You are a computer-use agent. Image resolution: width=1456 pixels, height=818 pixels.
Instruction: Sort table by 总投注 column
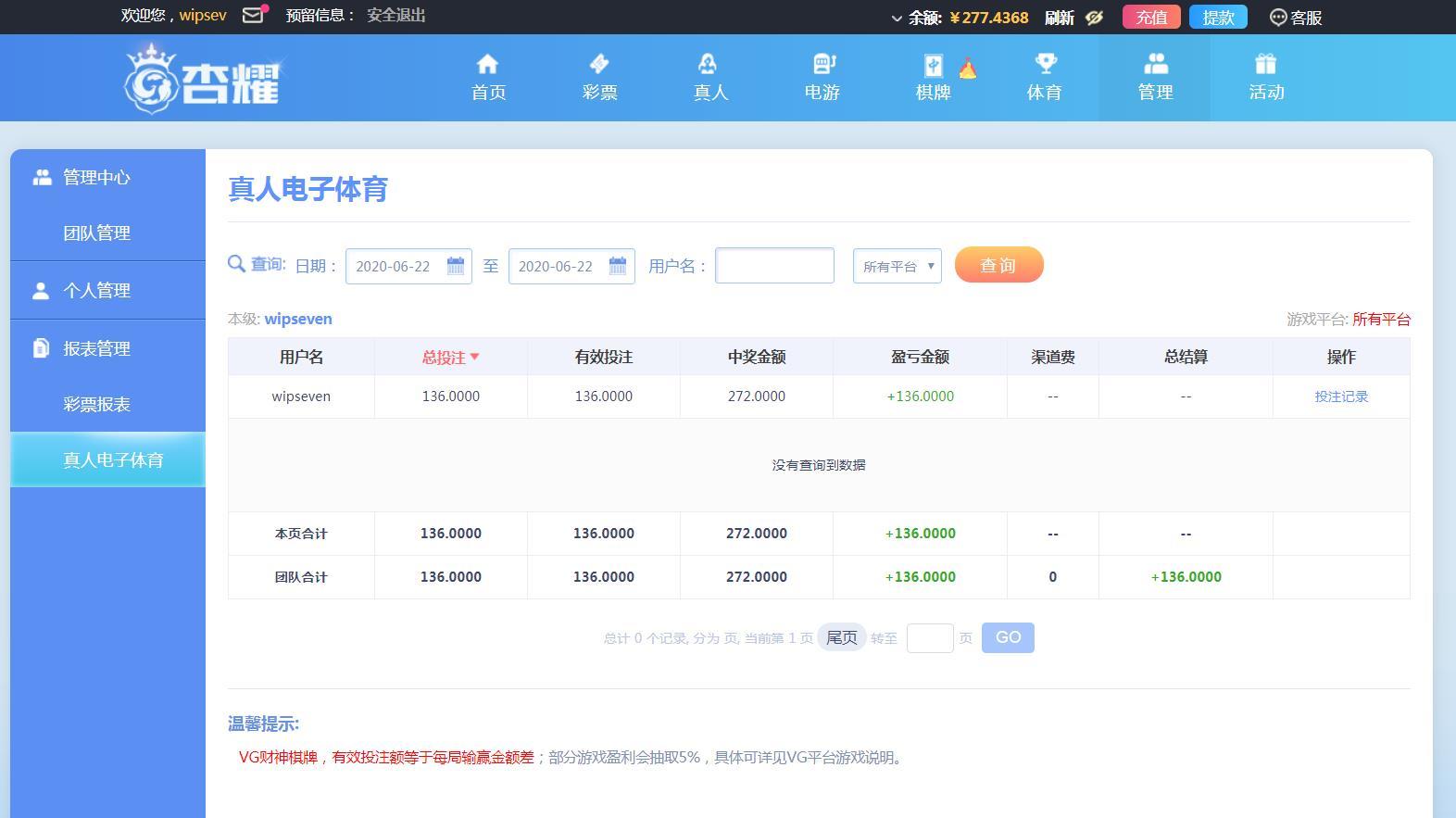point(450,357)
